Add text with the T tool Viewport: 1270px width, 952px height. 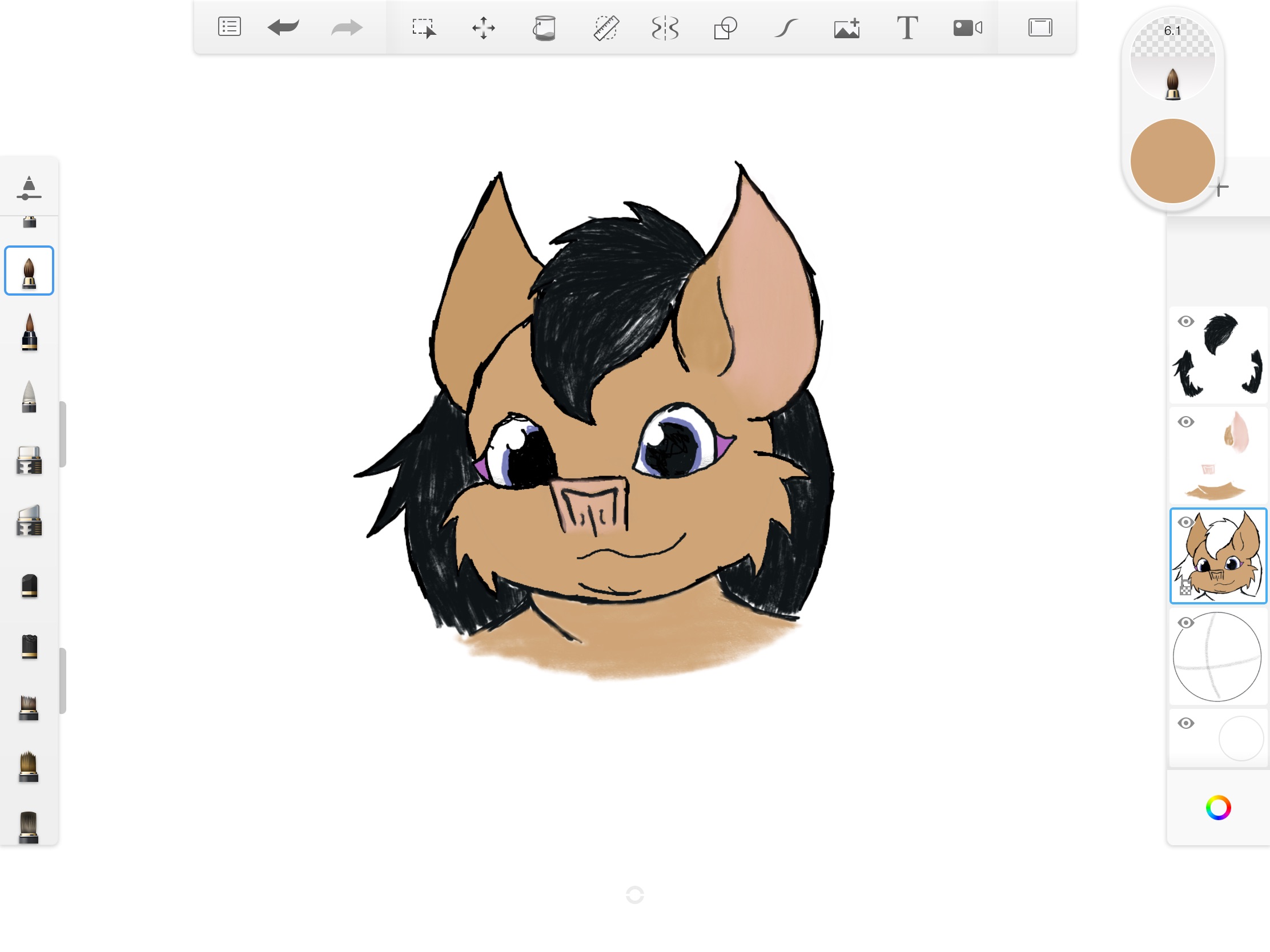pyautogui.click(x=907, y=27)
